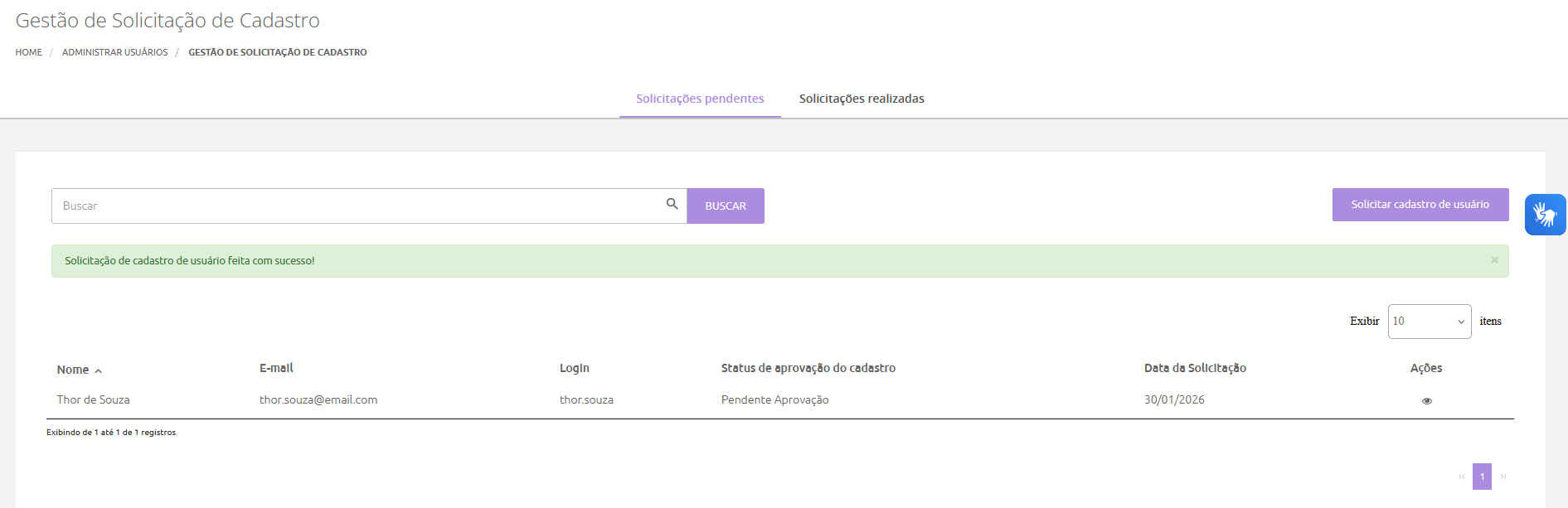This screenshot has width=1568, height=508.
Task: Switch to Solicitações realizadas tab
Action: [861, 99]
